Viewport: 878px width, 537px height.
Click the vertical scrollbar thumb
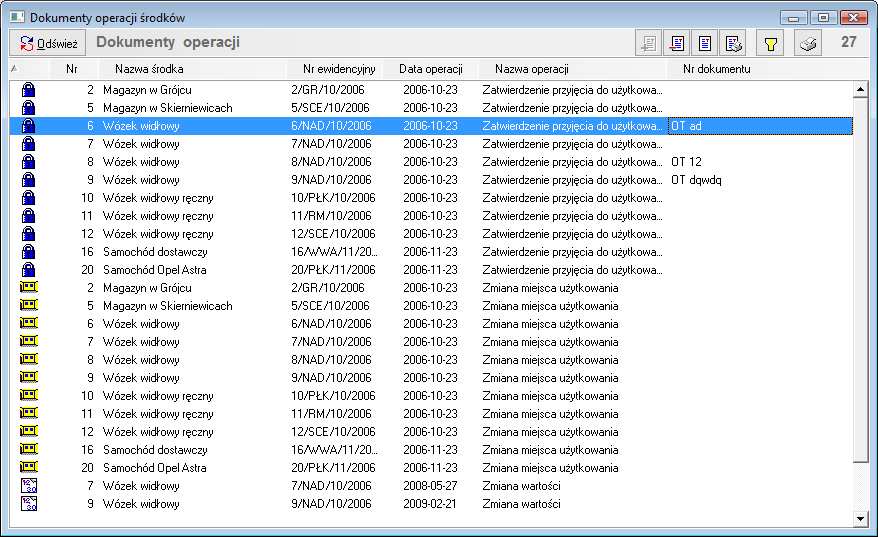[860, 280]
